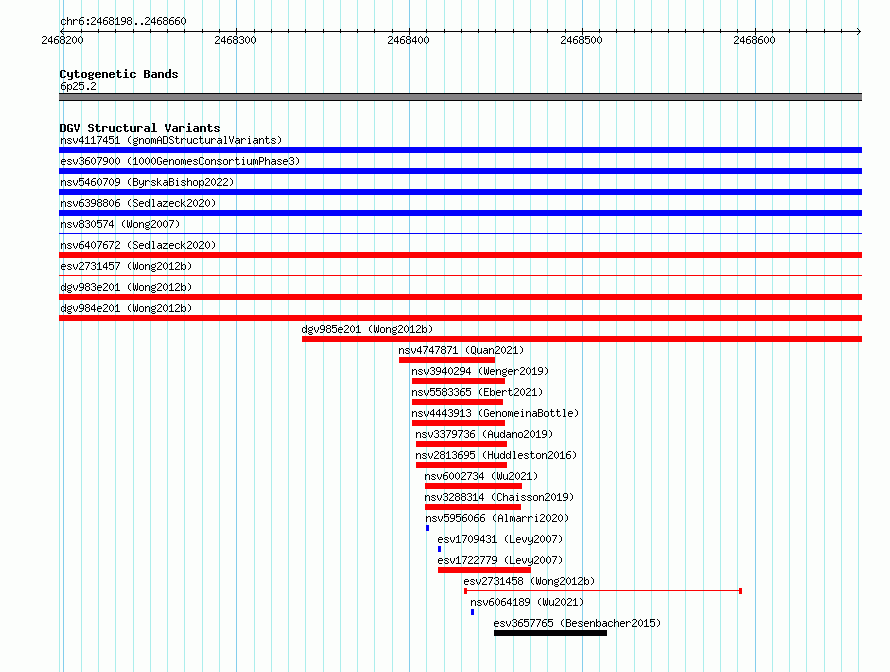
Task: Click the blue bar under esv3607900
Action: (x=460, y=171)
